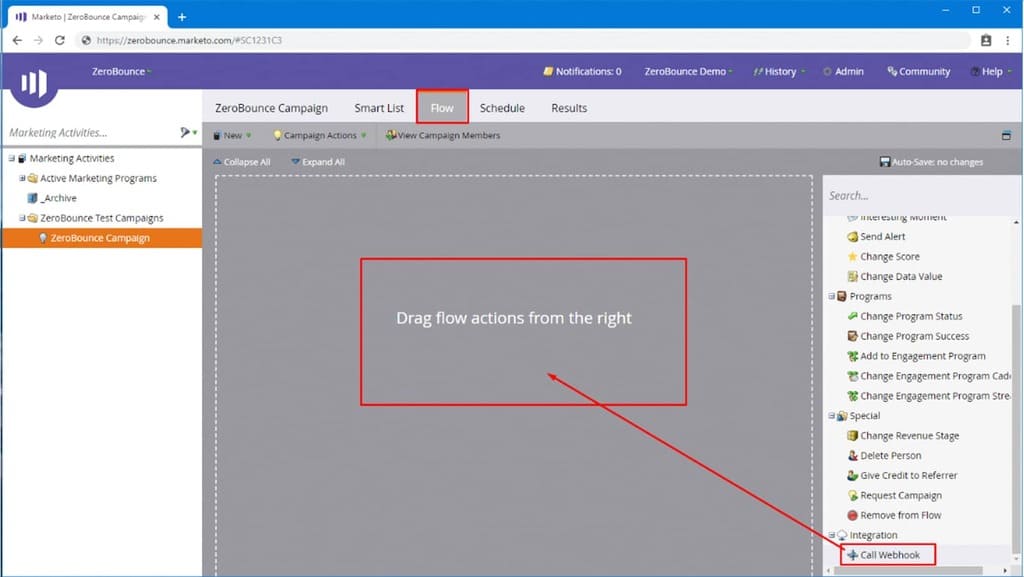Open the ZeroBounce workspace dropdown in the header
The image size is (1024, 577).
[x=121, y=72]
